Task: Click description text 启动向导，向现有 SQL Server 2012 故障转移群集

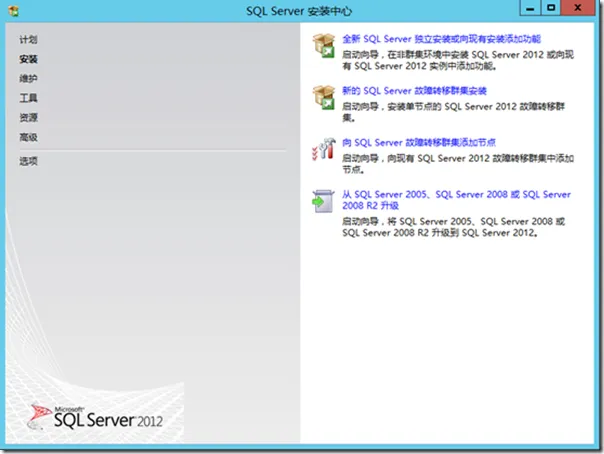Action: (x=458, y=164)
